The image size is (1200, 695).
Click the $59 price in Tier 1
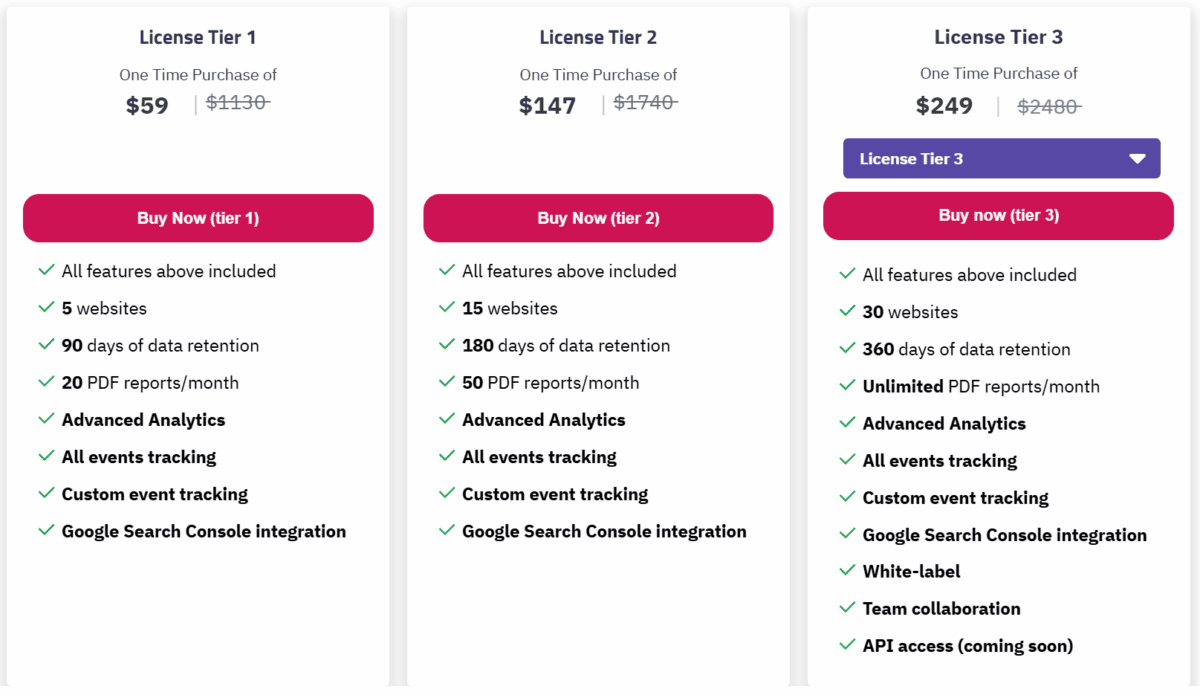[147, 105]
